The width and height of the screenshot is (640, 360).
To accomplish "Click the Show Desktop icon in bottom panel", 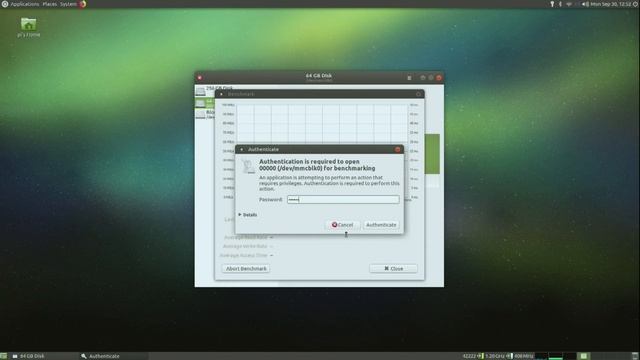I will (4, 356).
